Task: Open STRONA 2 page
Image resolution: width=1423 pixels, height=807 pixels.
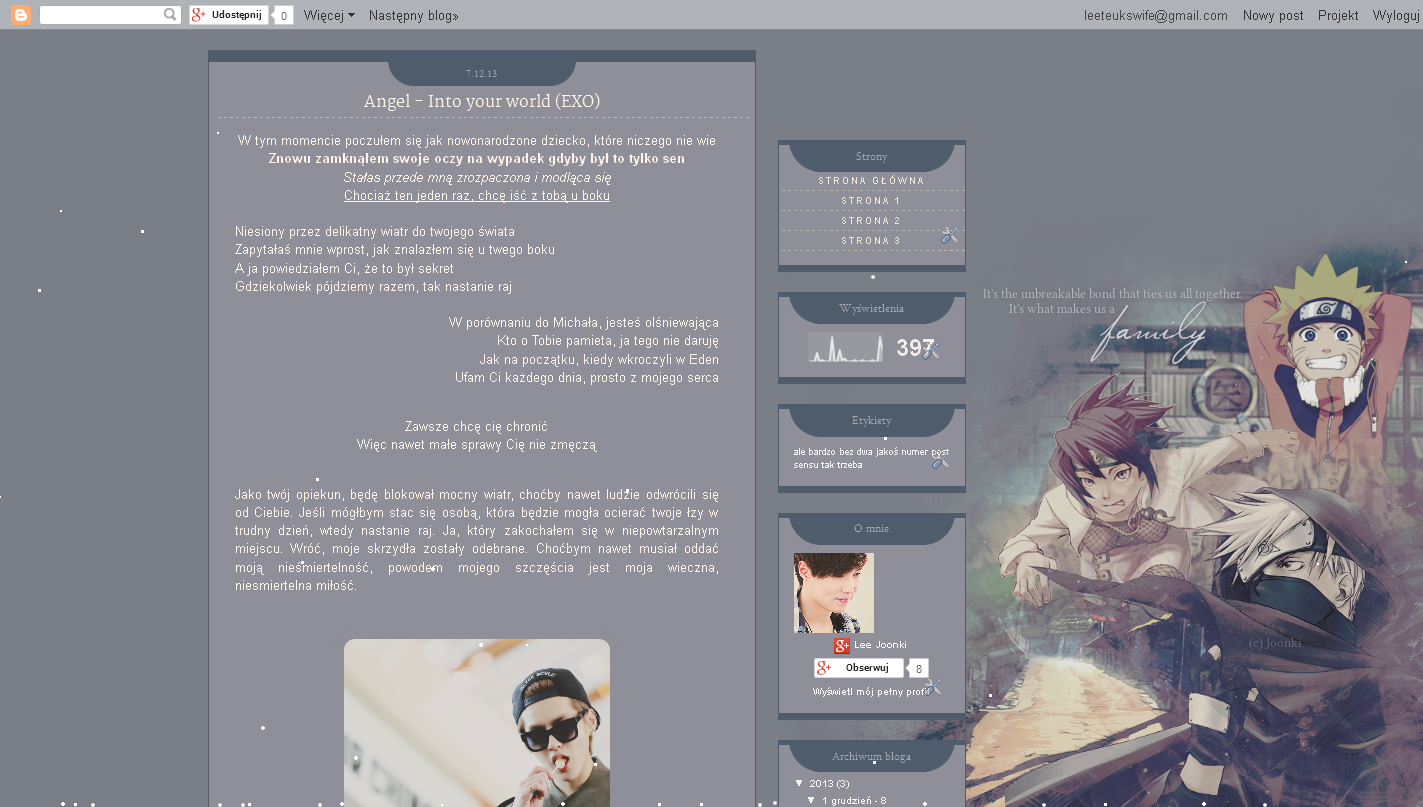Action: (872, 221)
